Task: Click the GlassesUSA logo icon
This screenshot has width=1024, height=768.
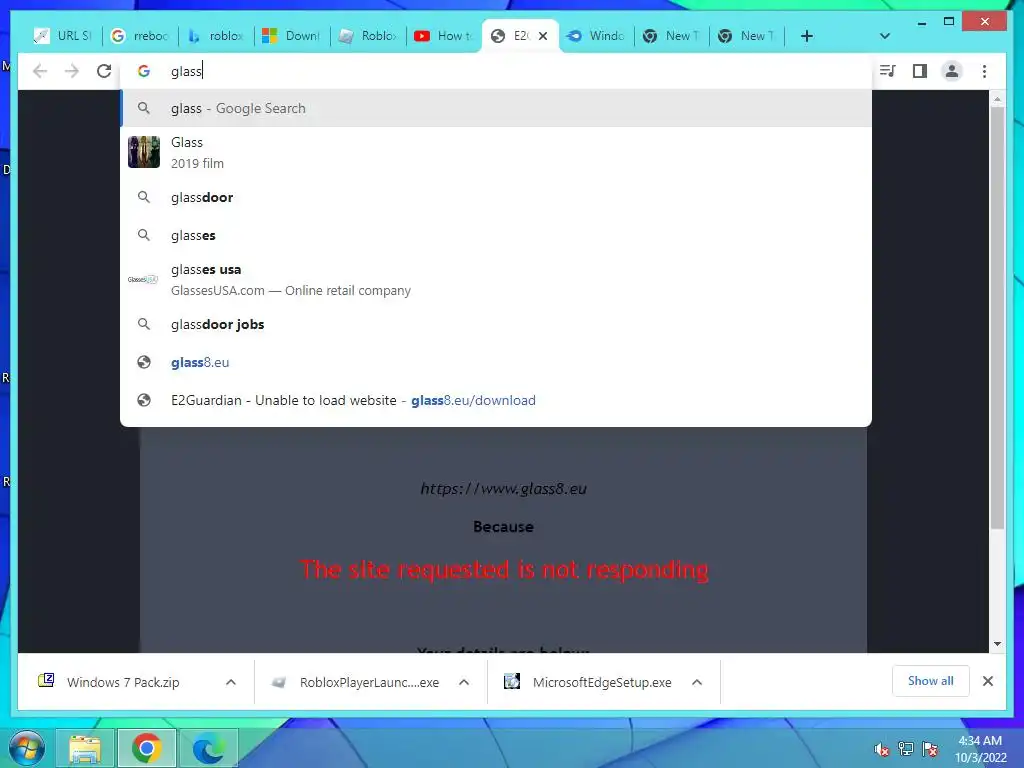Action: point(143,280)
